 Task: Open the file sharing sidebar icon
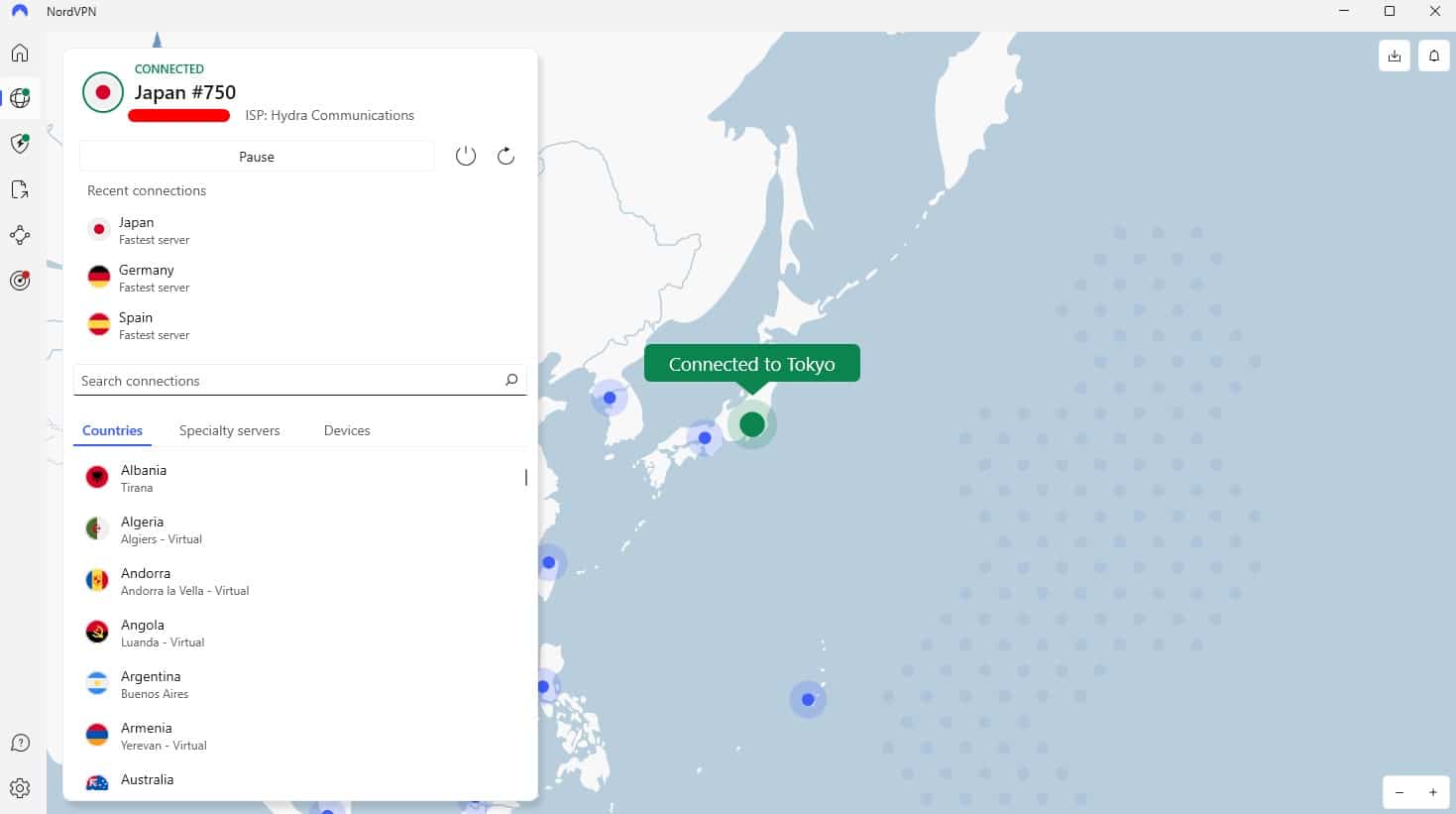pos(20,189)
